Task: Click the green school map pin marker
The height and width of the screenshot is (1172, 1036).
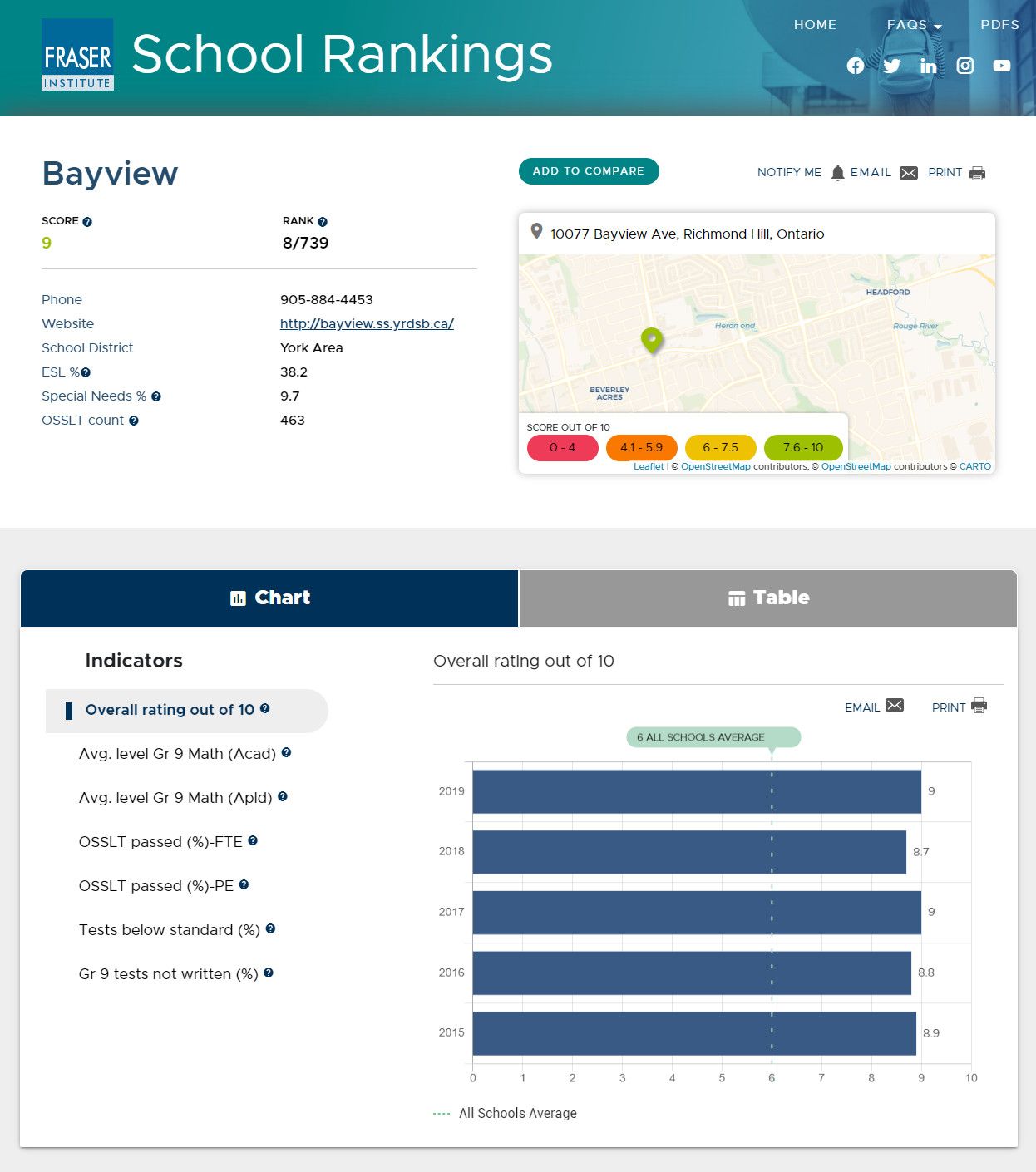Action: click(x=652, y=339)
